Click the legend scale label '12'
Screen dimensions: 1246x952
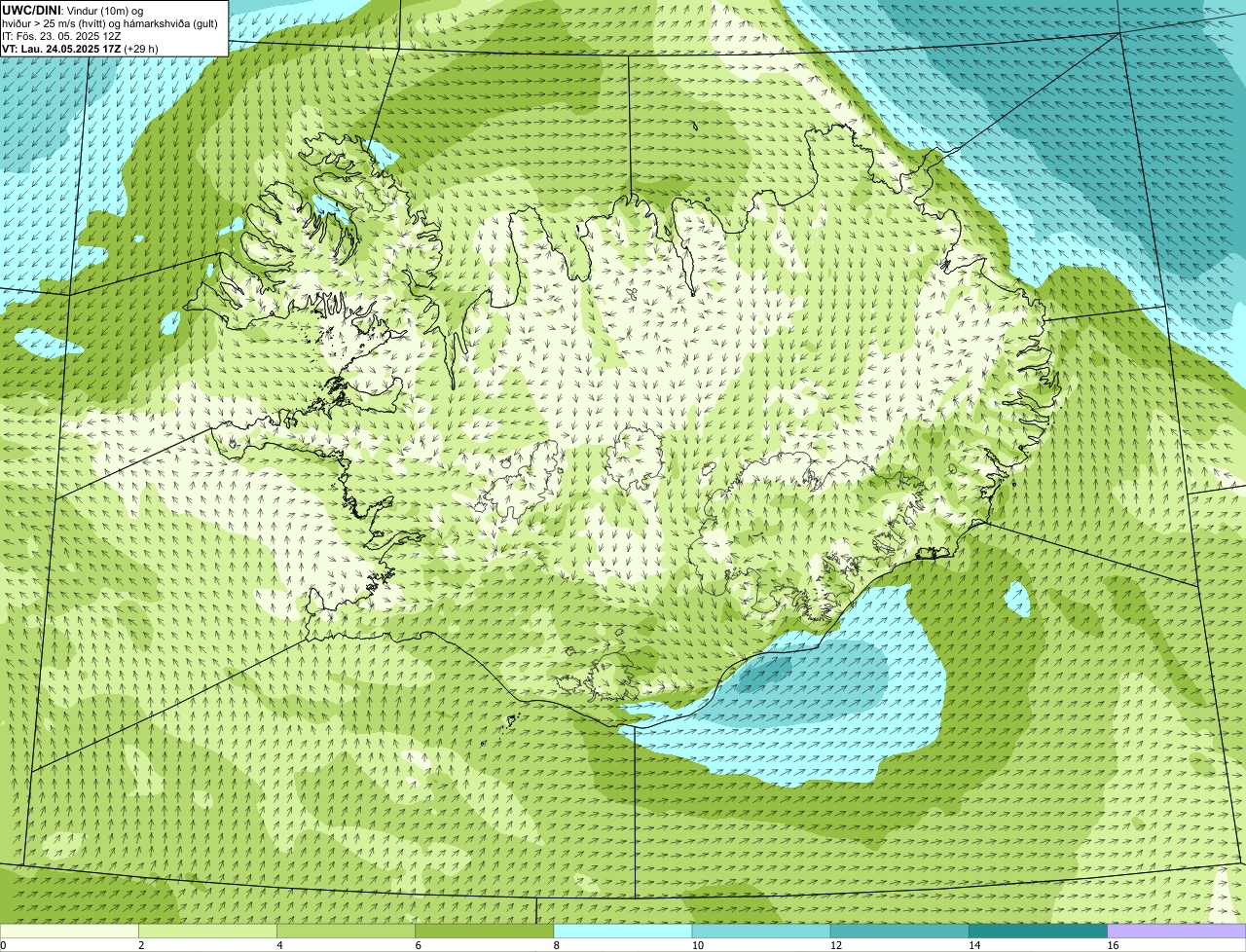pos(835,945)
